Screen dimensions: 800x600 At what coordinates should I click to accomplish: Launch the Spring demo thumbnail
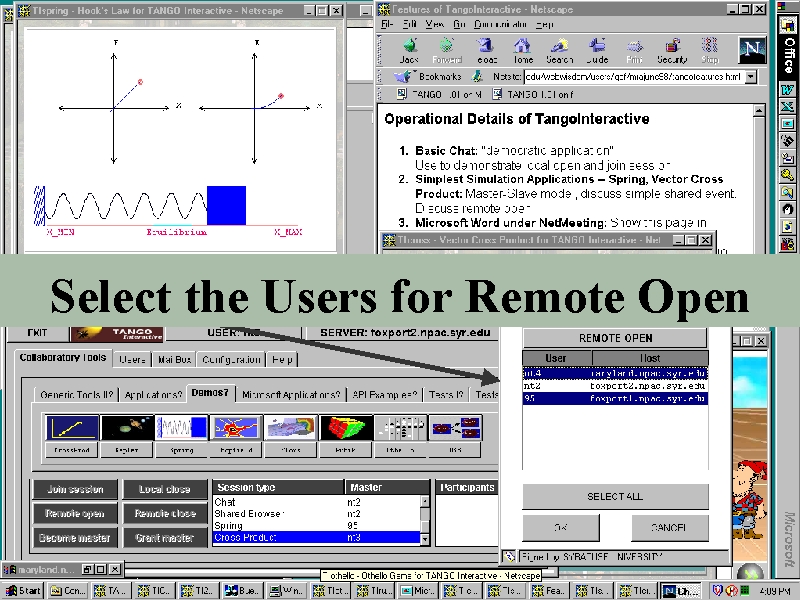tap(182, 428)
